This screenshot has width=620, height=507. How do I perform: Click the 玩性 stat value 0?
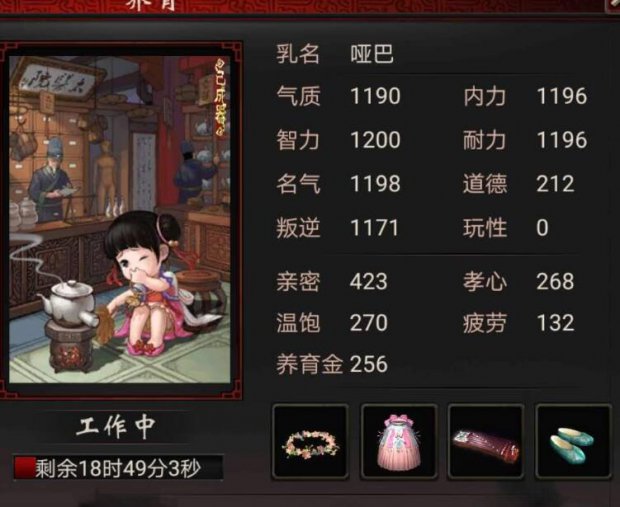point(542,228)
